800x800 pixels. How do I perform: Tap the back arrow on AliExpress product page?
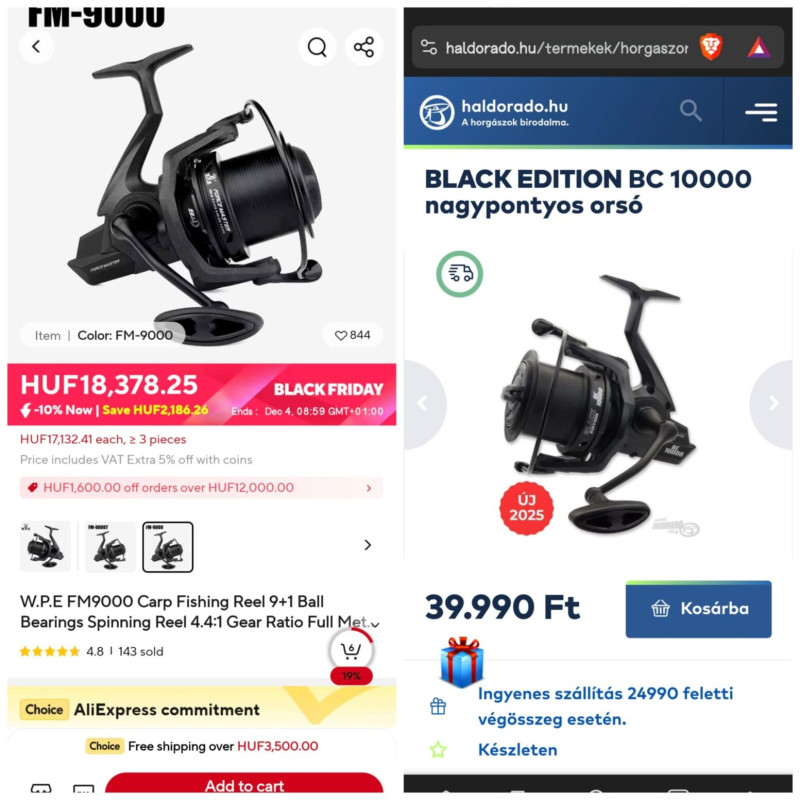[36, 47]
